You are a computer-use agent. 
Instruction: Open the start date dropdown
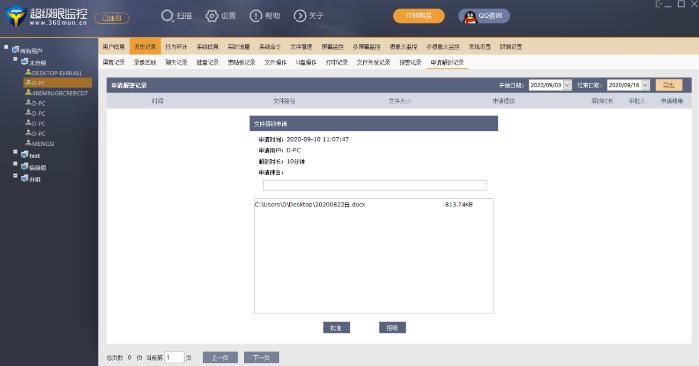(567, 85)
